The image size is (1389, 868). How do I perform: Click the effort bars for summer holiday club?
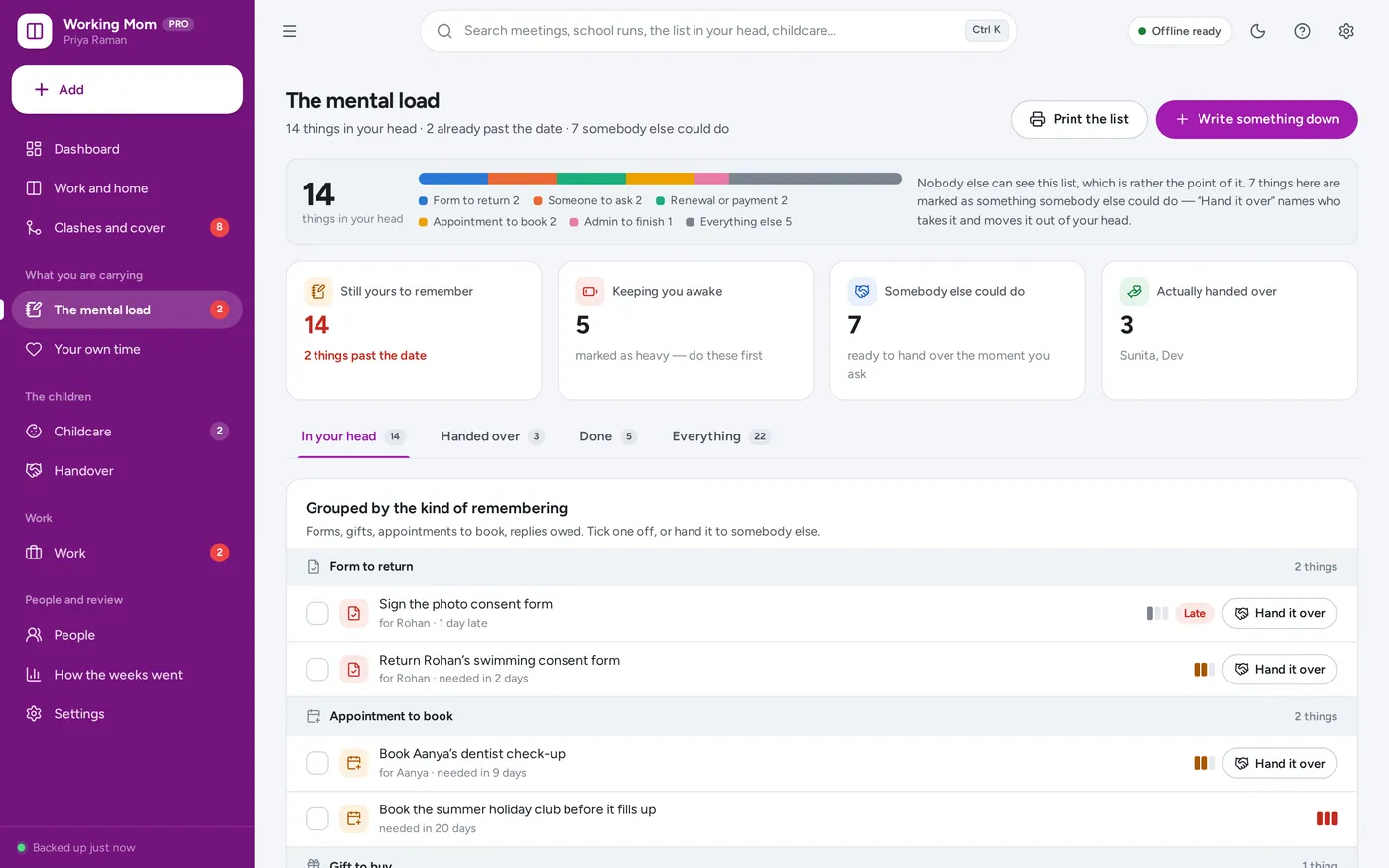[1326, 818]
